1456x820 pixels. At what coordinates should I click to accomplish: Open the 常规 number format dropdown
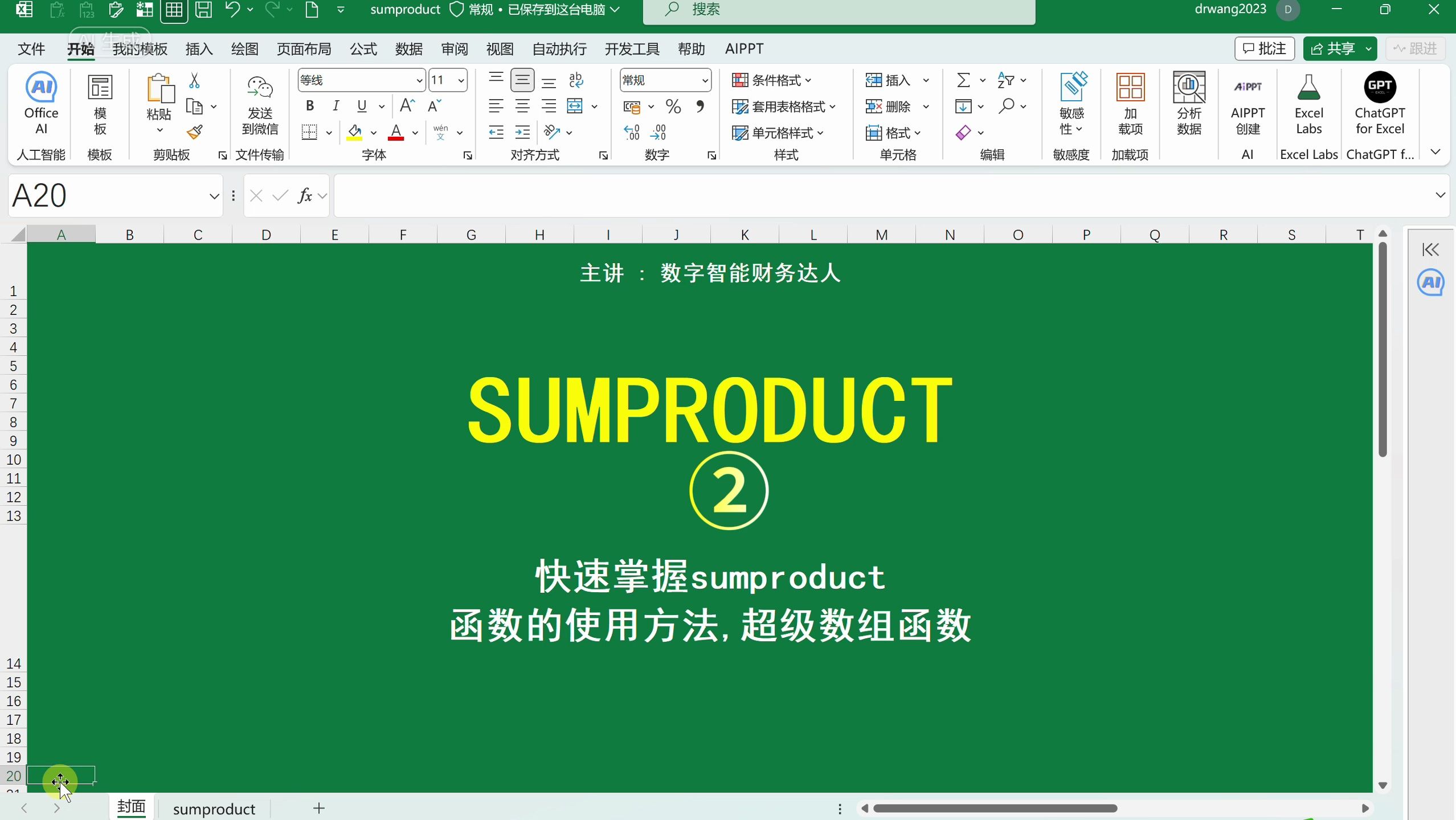(705, 80)
